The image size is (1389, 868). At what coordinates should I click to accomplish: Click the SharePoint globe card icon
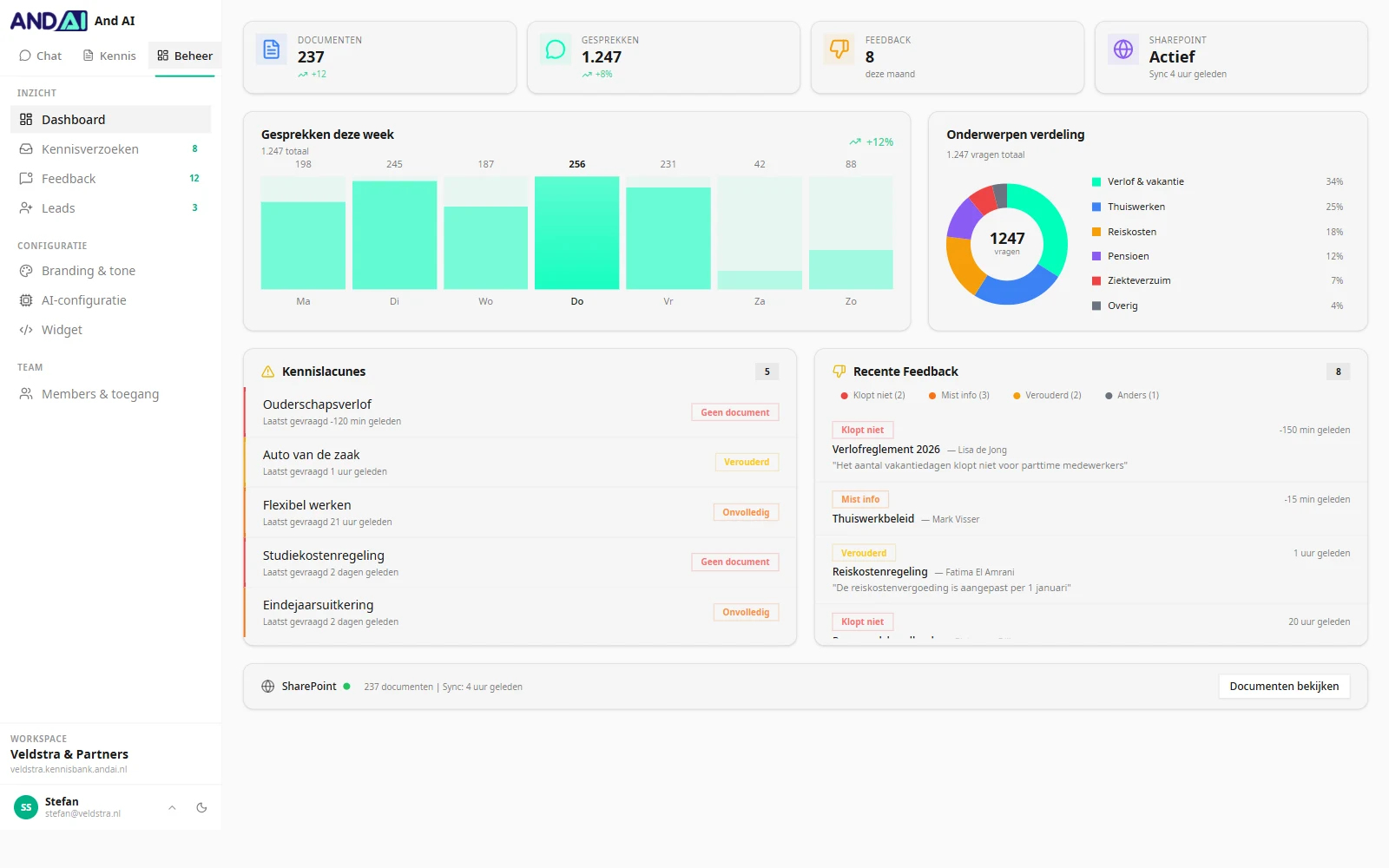point(1122,49)
